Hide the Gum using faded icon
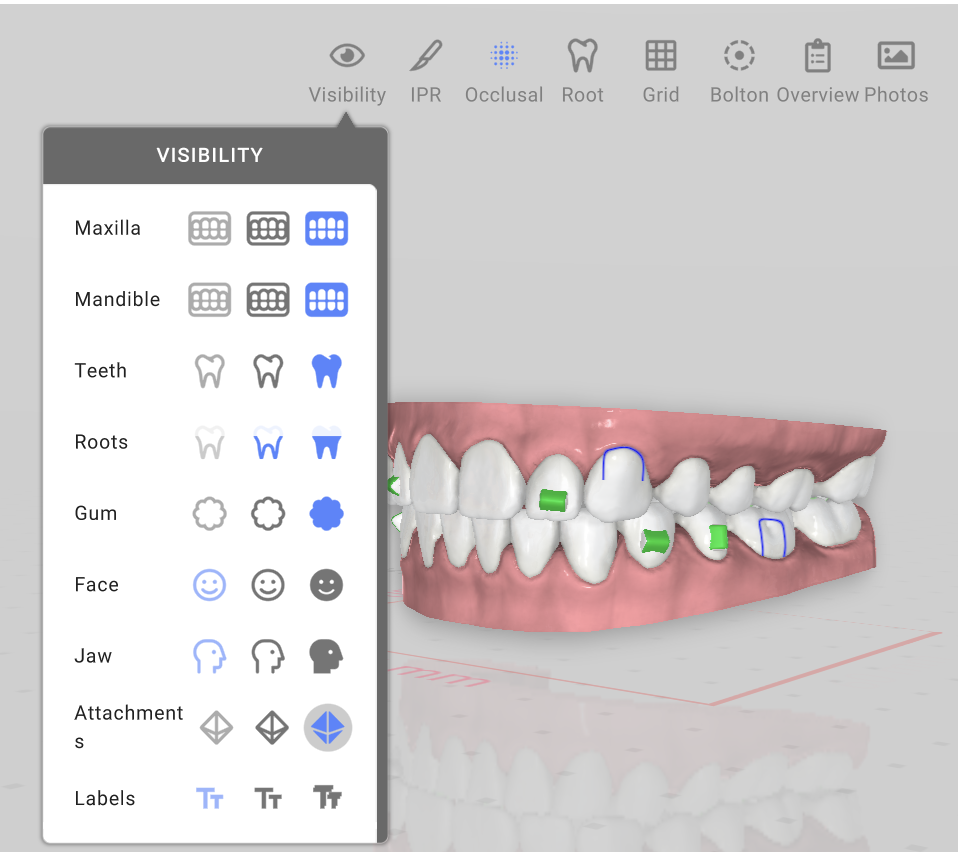958x852 pixels. (210, 514)
